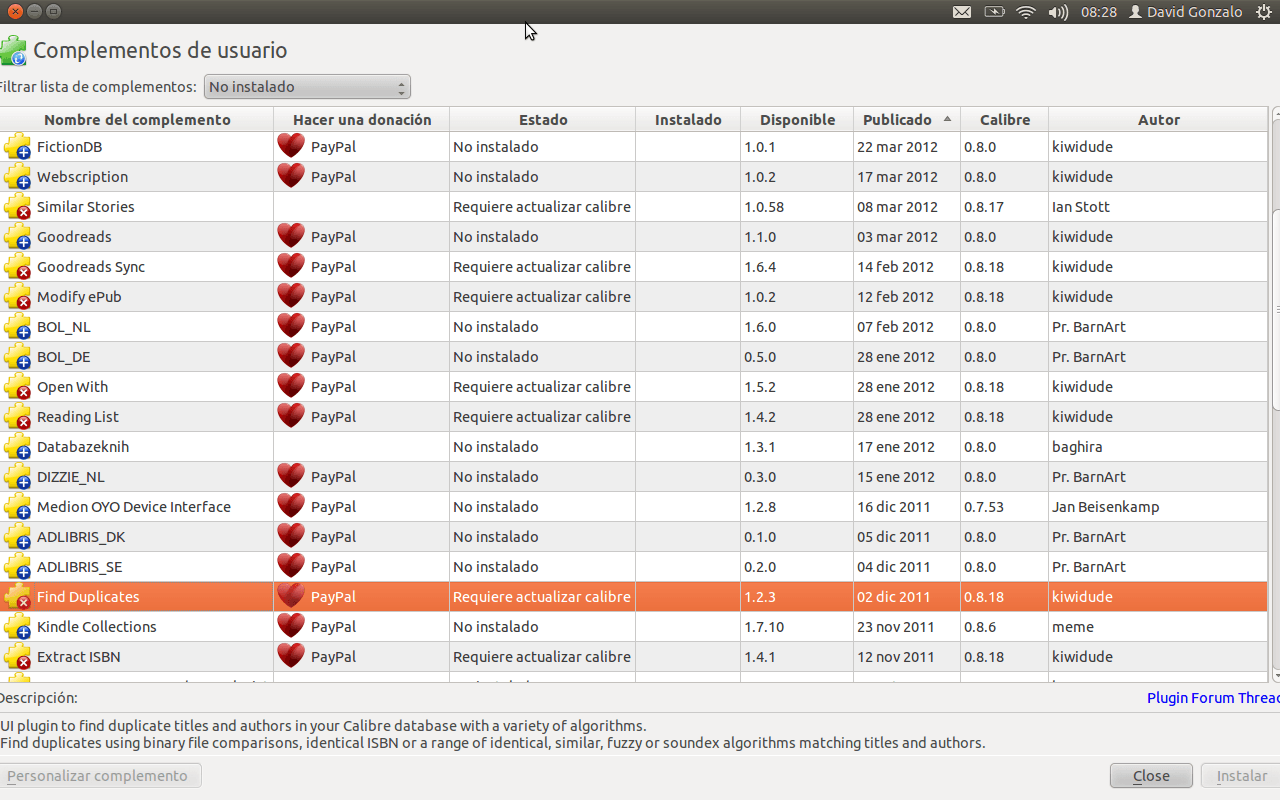Click the Autor column header
The width and height of the screenshot is (1280, 800).
click(x=1159, y=119)
